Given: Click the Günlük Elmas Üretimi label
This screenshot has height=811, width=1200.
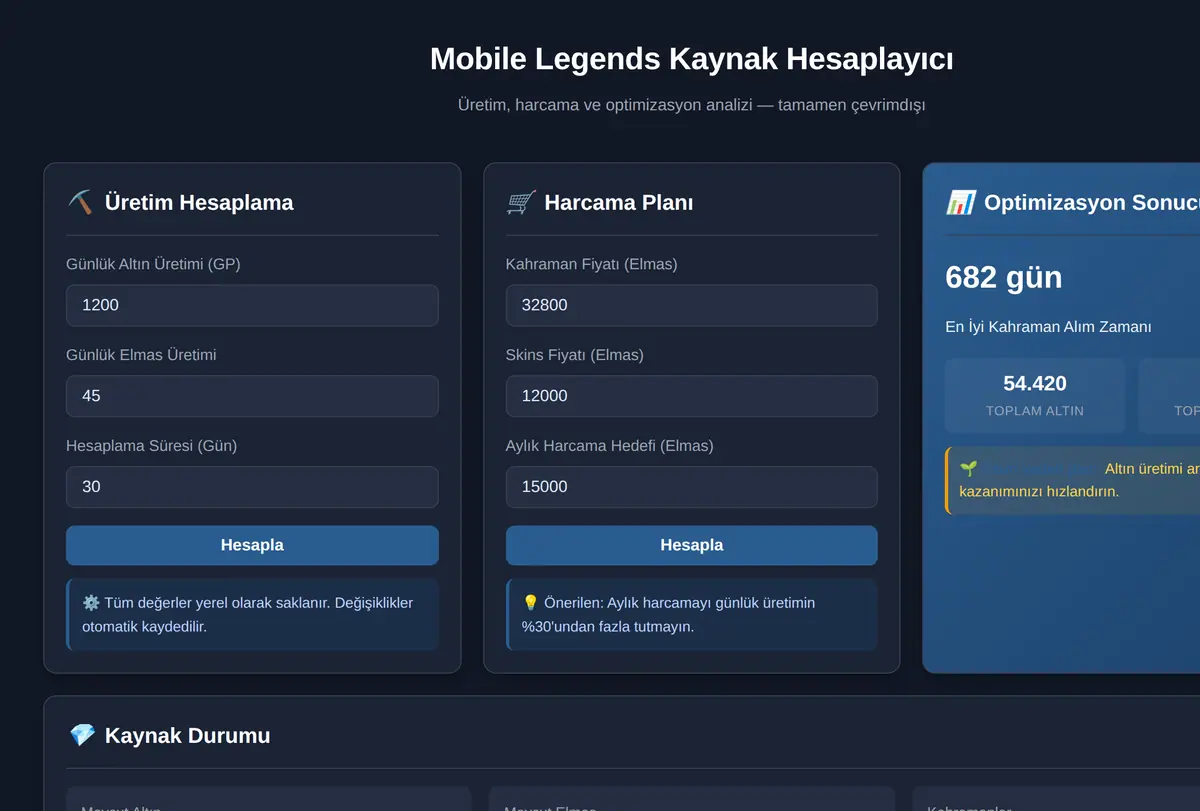Looking at the screenshot, I should (x=141, y=355).
